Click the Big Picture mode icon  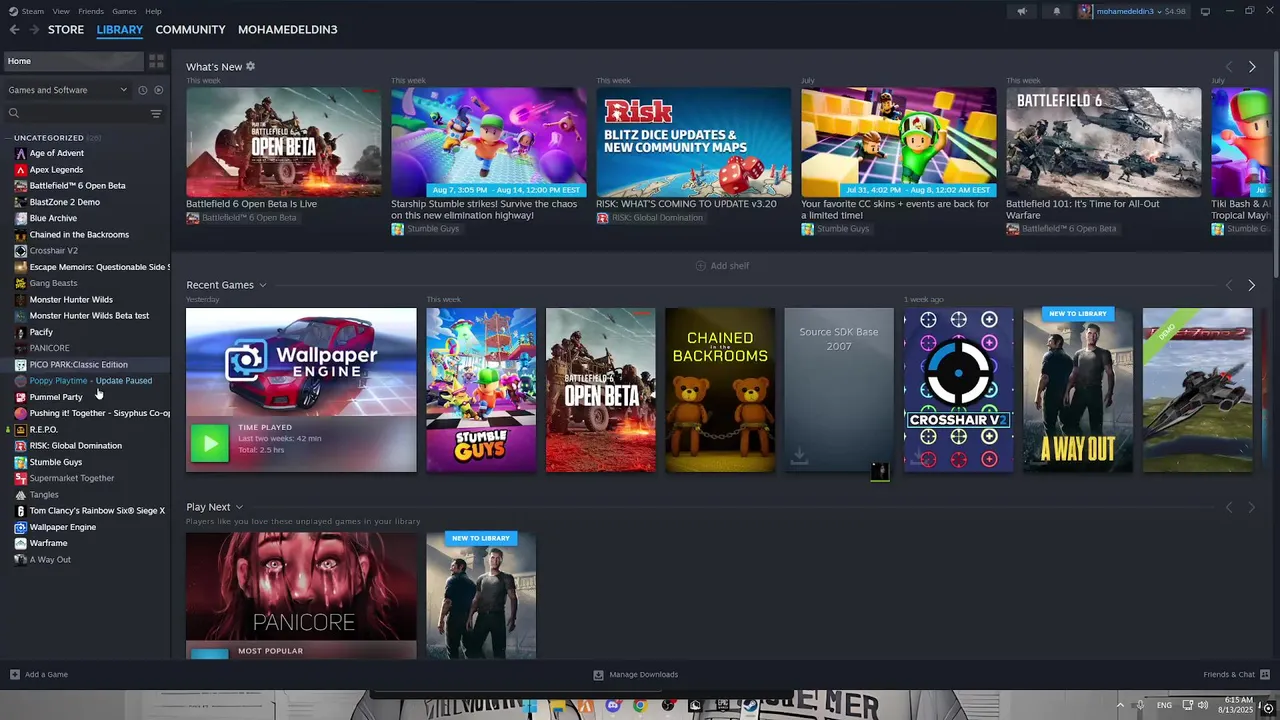pos(1205,11)
